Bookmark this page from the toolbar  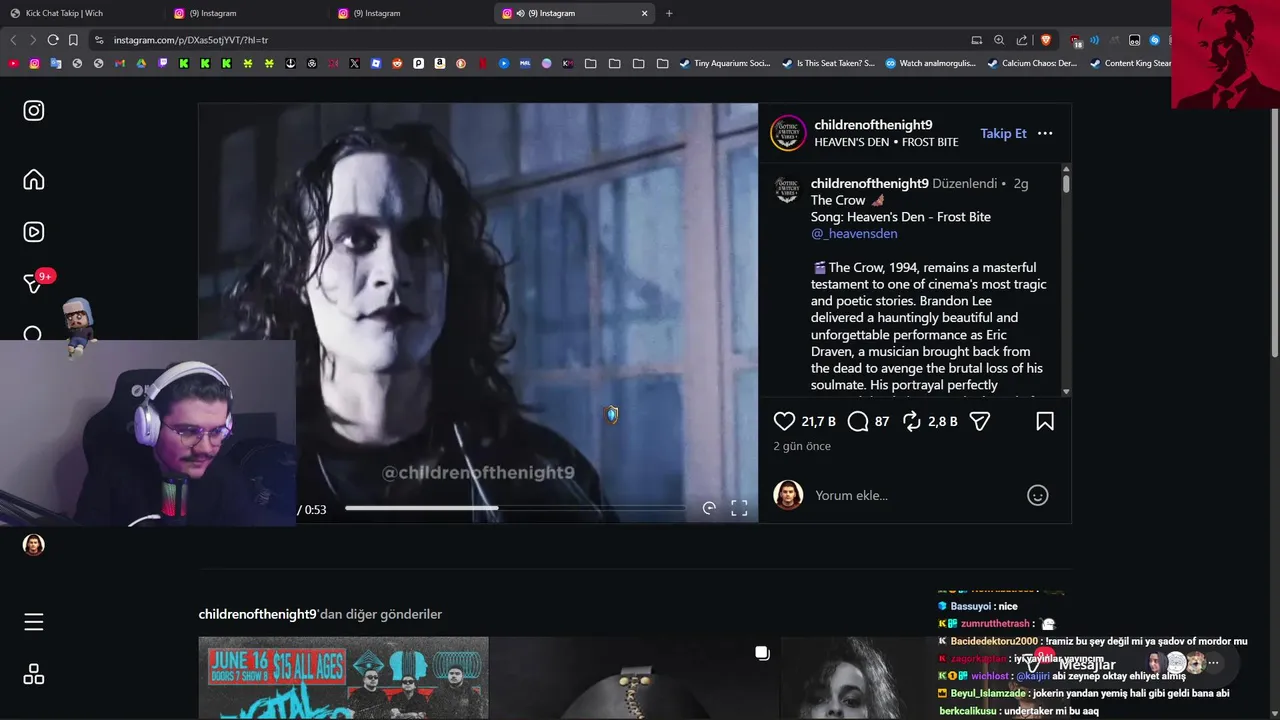[x=73, y=40]
